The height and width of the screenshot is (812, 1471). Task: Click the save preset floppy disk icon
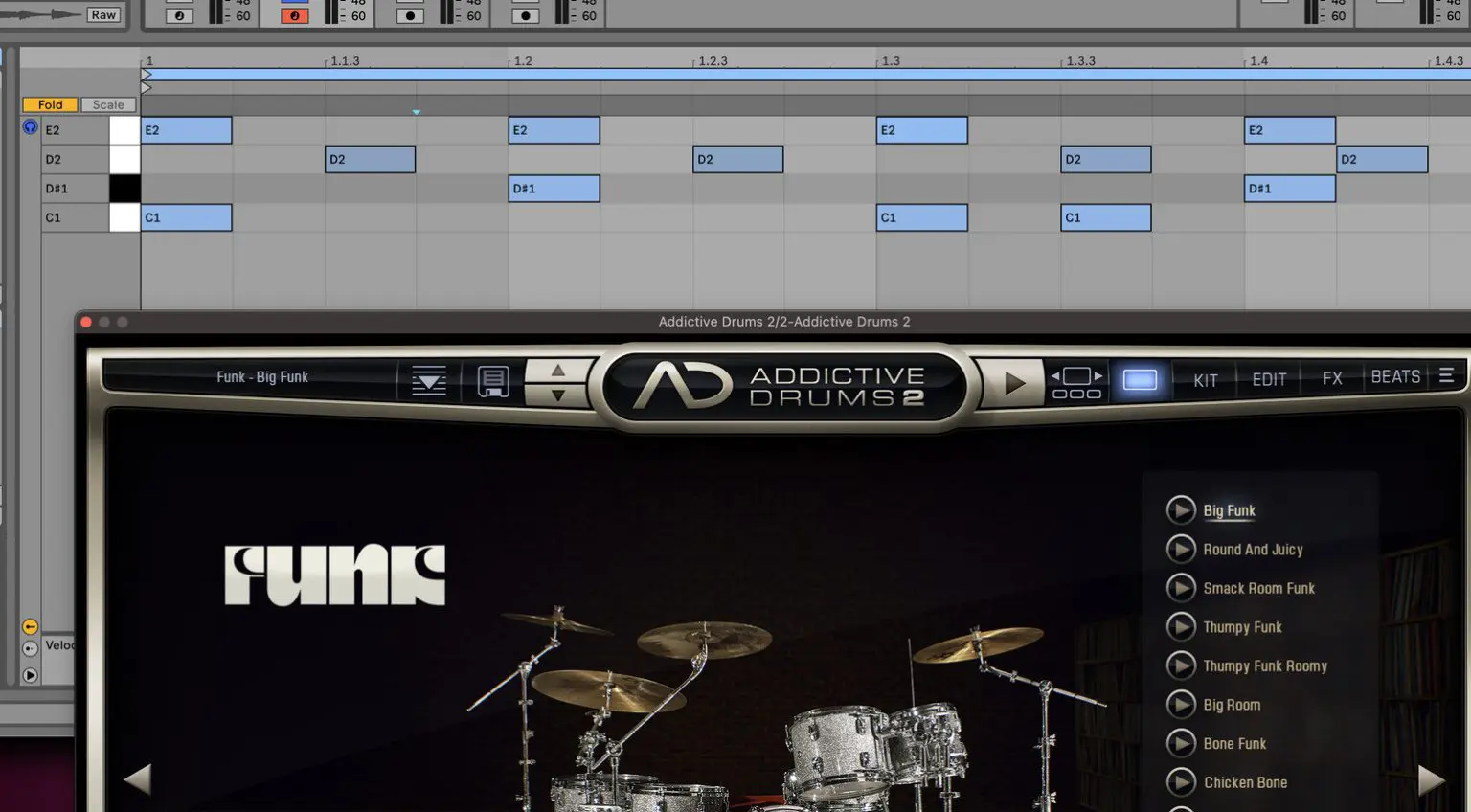[x=492, y=380]
